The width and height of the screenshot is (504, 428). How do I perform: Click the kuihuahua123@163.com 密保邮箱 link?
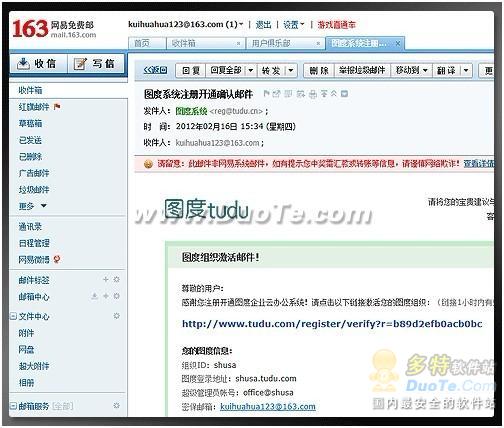tap(268, 407)
